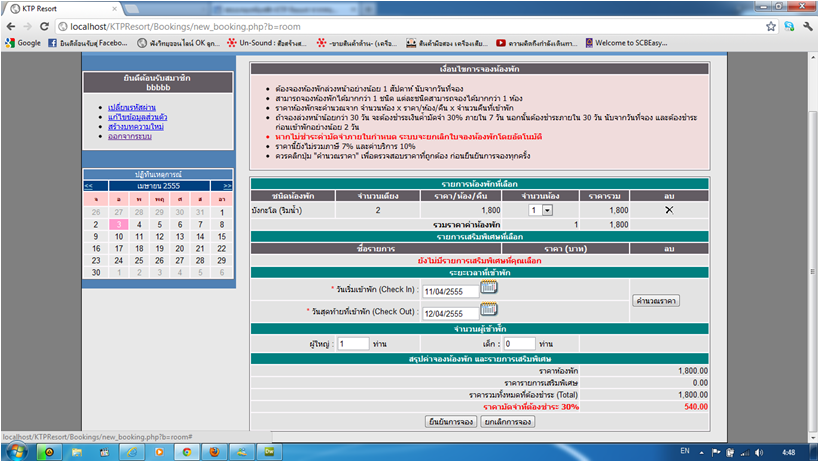The width and height of the screenshot is (819, 462).
Task: Open the Un-Sound bookmark
Action: tap(267, 43)
